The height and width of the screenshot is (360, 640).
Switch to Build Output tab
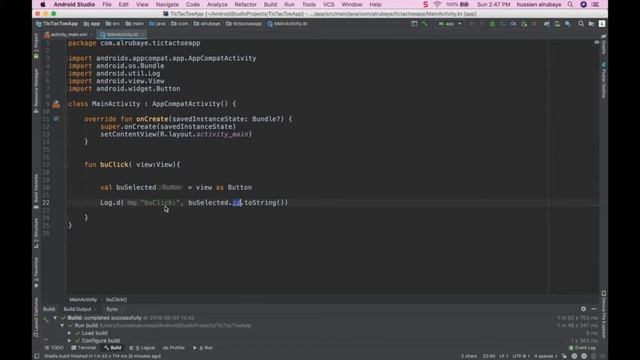point(78,309)
